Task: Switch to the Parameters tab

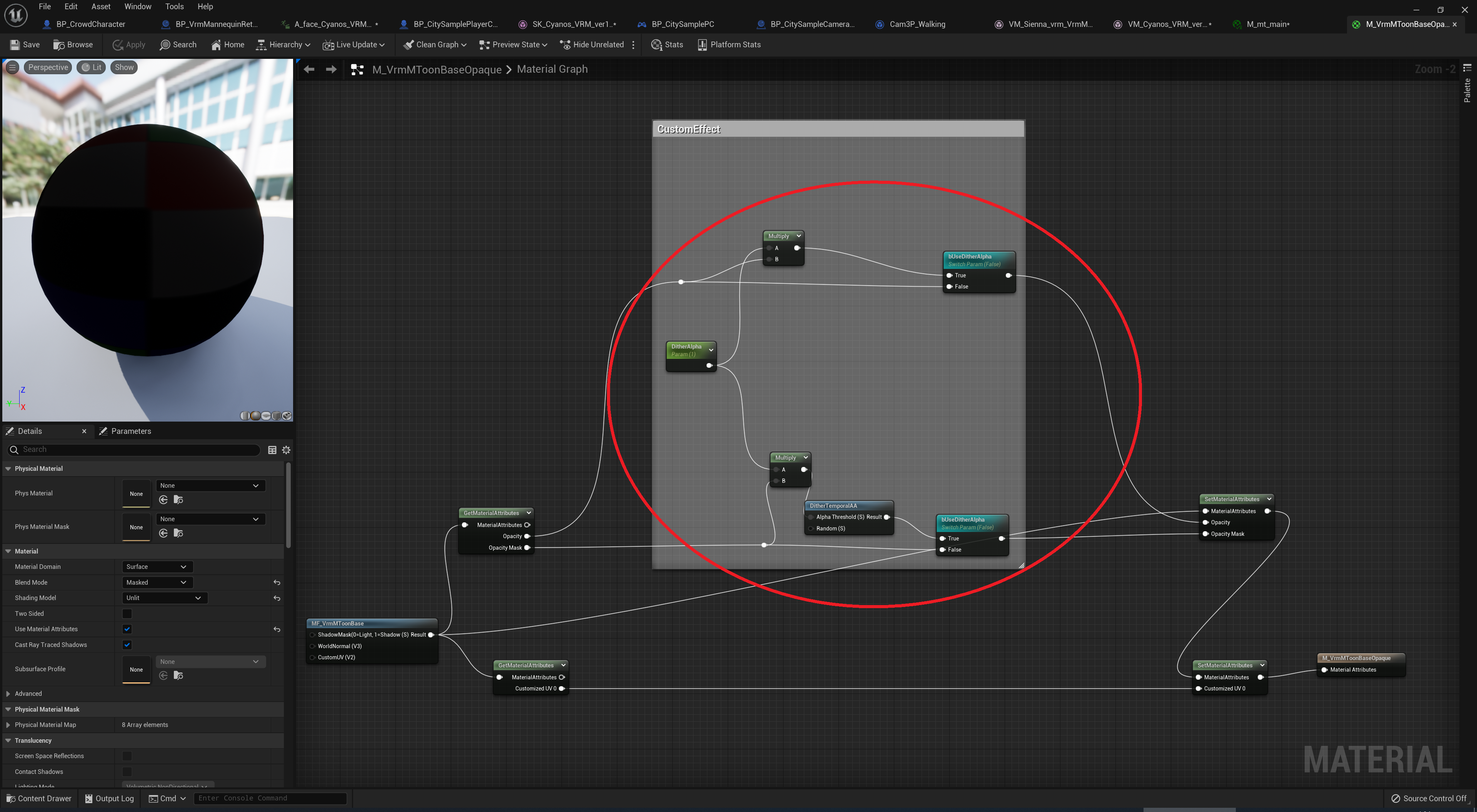Action: (x=131, y=431)
